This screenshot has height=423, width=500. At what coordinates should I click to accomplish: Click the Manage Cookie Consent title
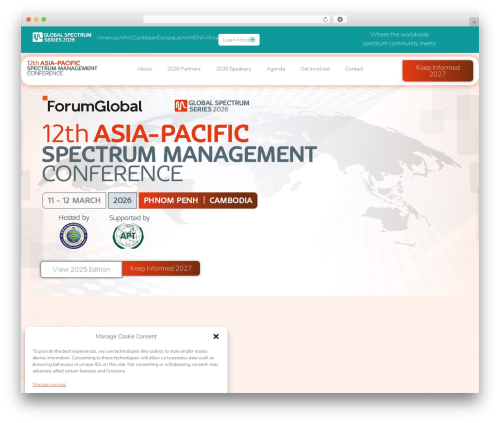(126, 336)
